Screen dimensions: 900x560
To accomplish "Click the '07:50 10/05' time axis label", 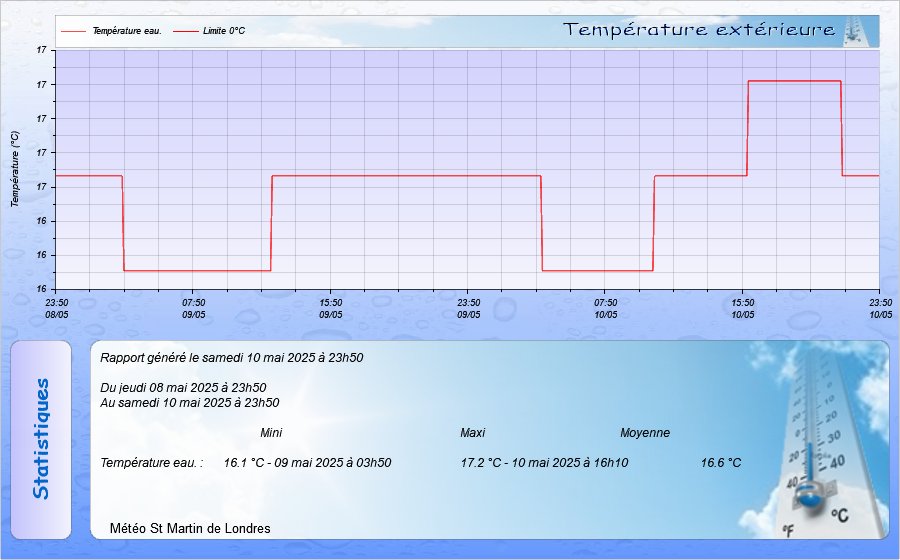I will pos(606,309).
